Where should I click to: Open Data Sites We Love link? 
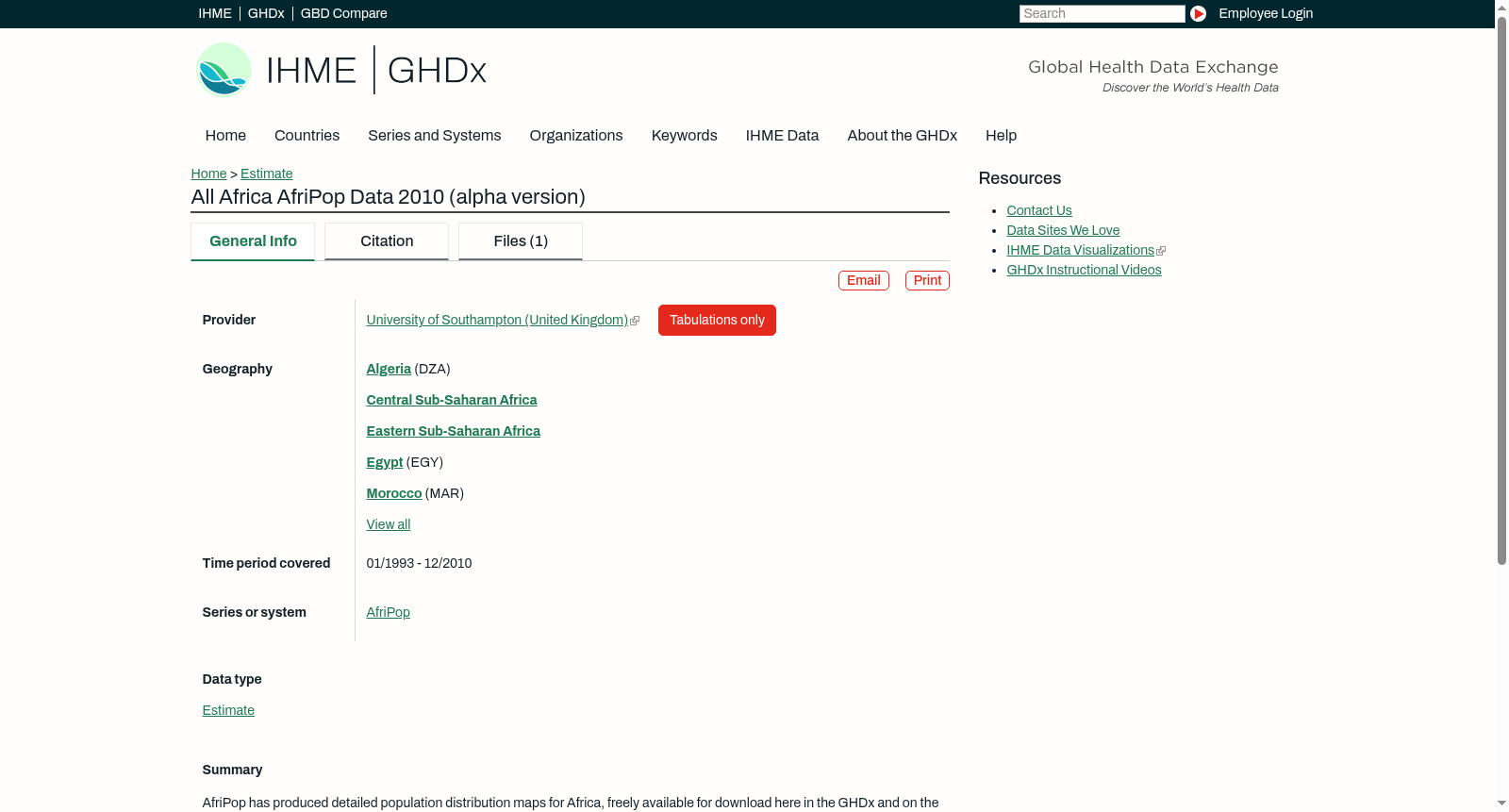[1063, 230]
